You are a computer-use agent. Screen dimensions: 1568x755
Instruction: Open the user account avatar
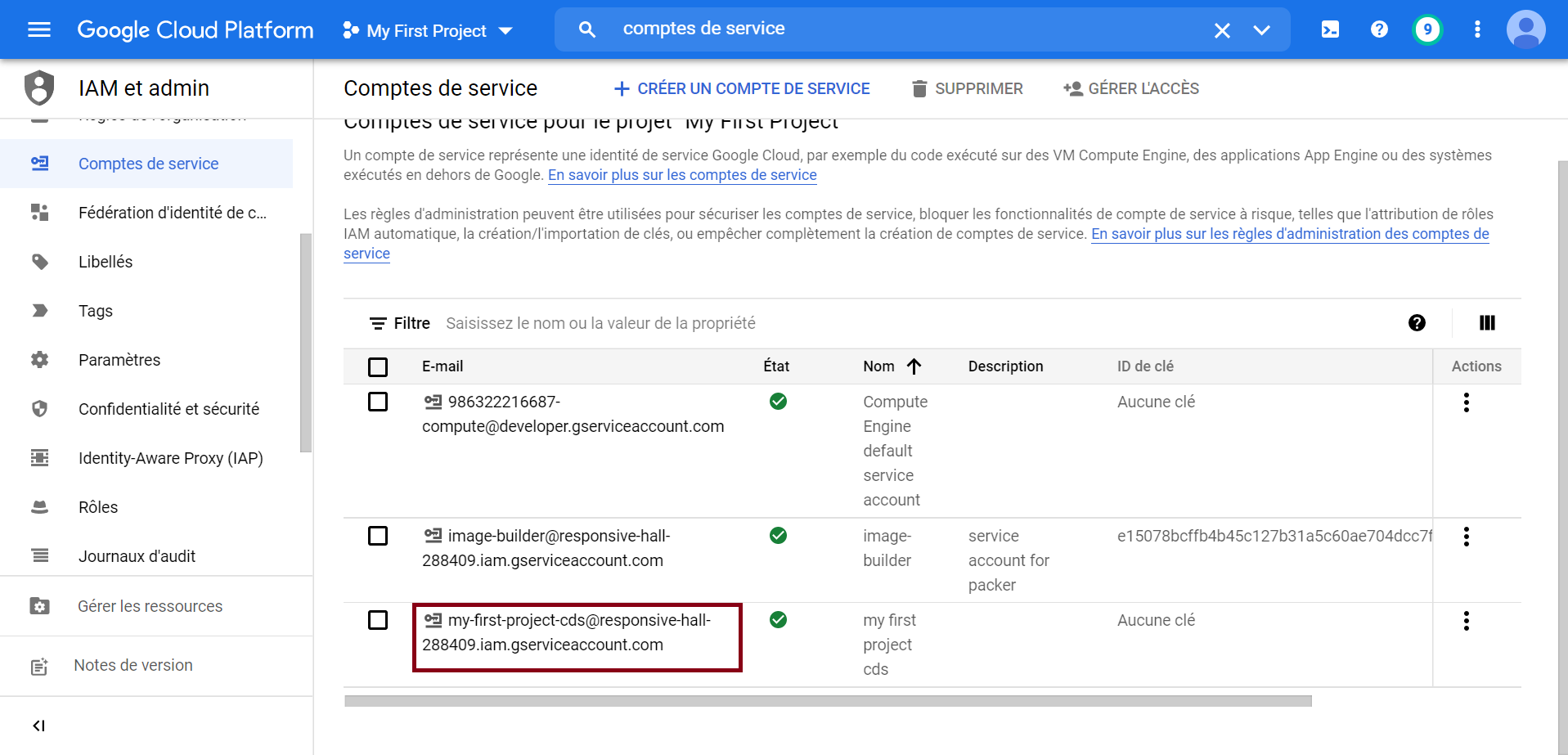point(1525,30)
